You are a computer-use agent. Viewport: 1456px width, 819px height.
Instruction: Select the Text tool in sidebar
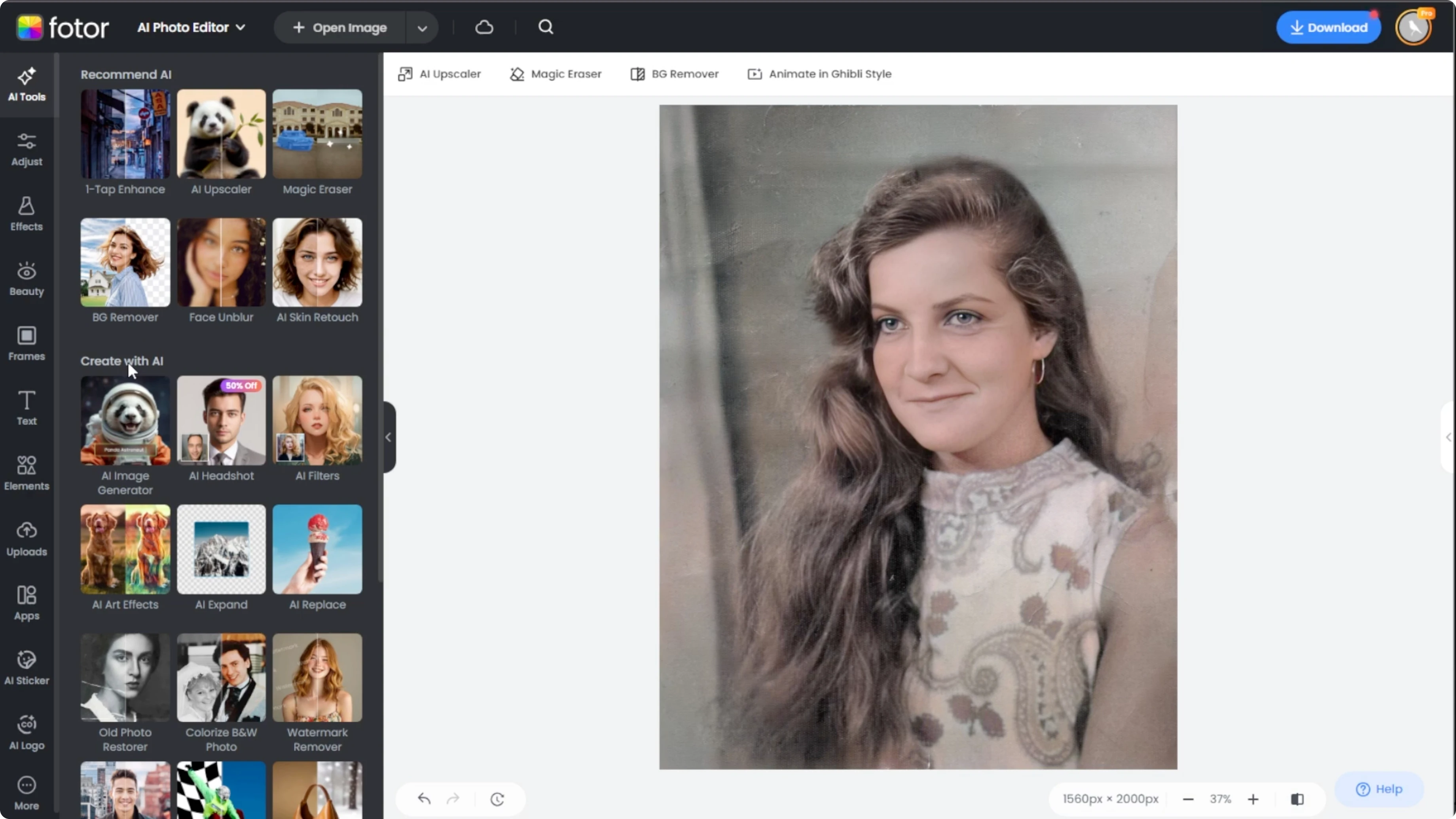pyautogui.click(x=27, y=408)
